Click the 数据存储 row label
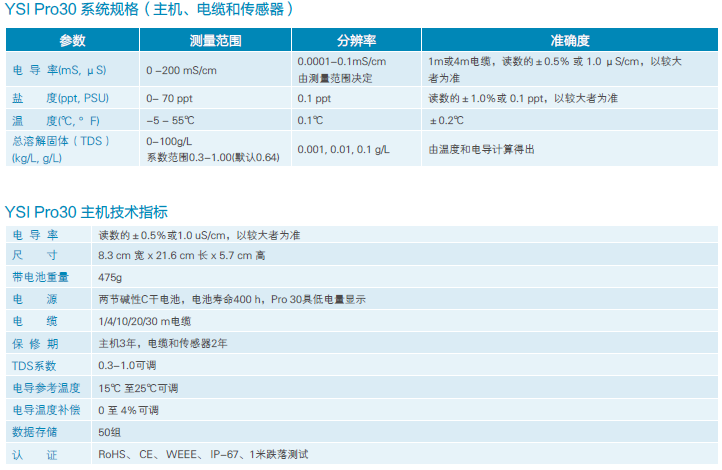This screenshot has width=722, height=470. (35, 431)
